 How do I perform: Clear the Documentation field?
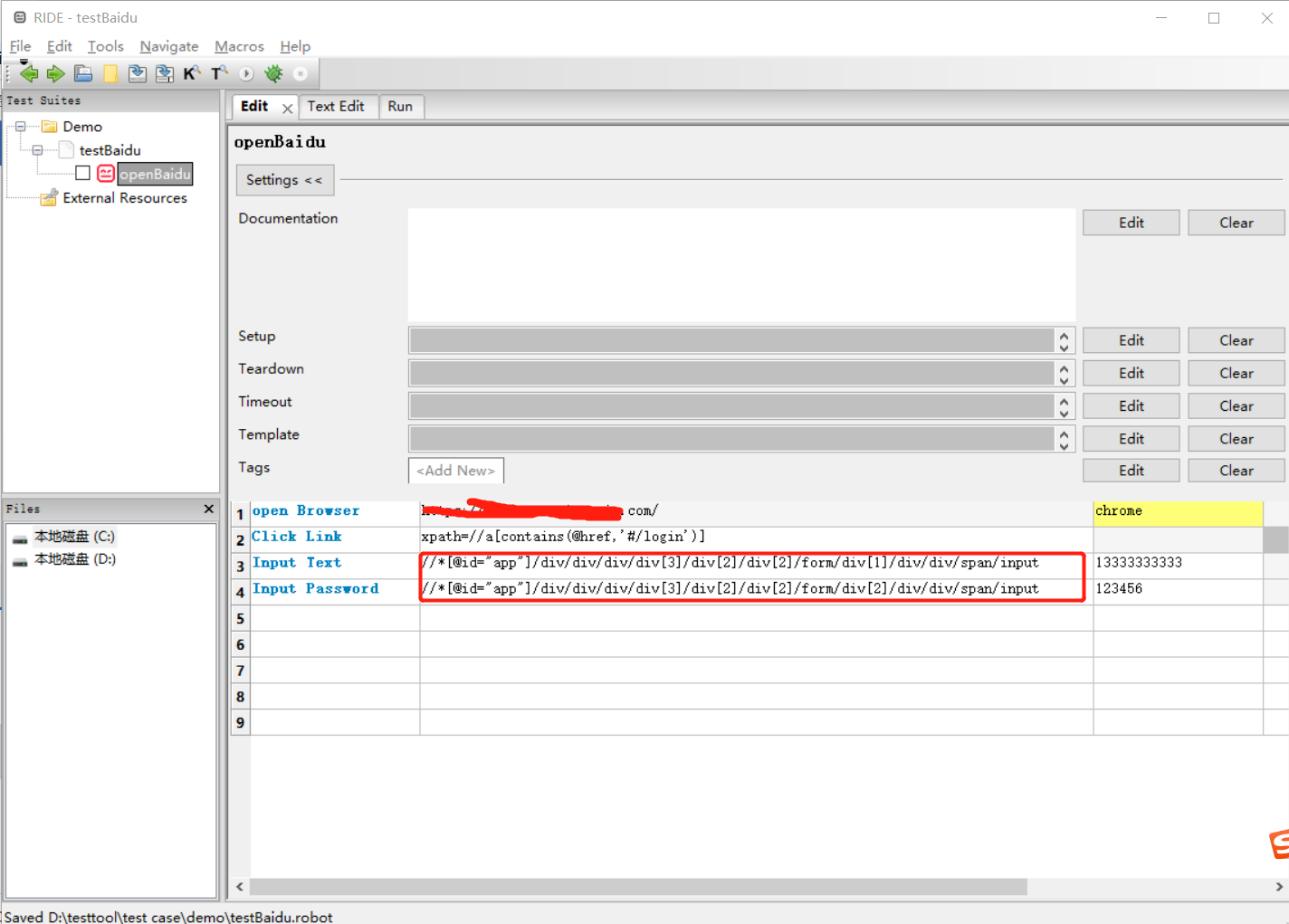point(1236,222)
